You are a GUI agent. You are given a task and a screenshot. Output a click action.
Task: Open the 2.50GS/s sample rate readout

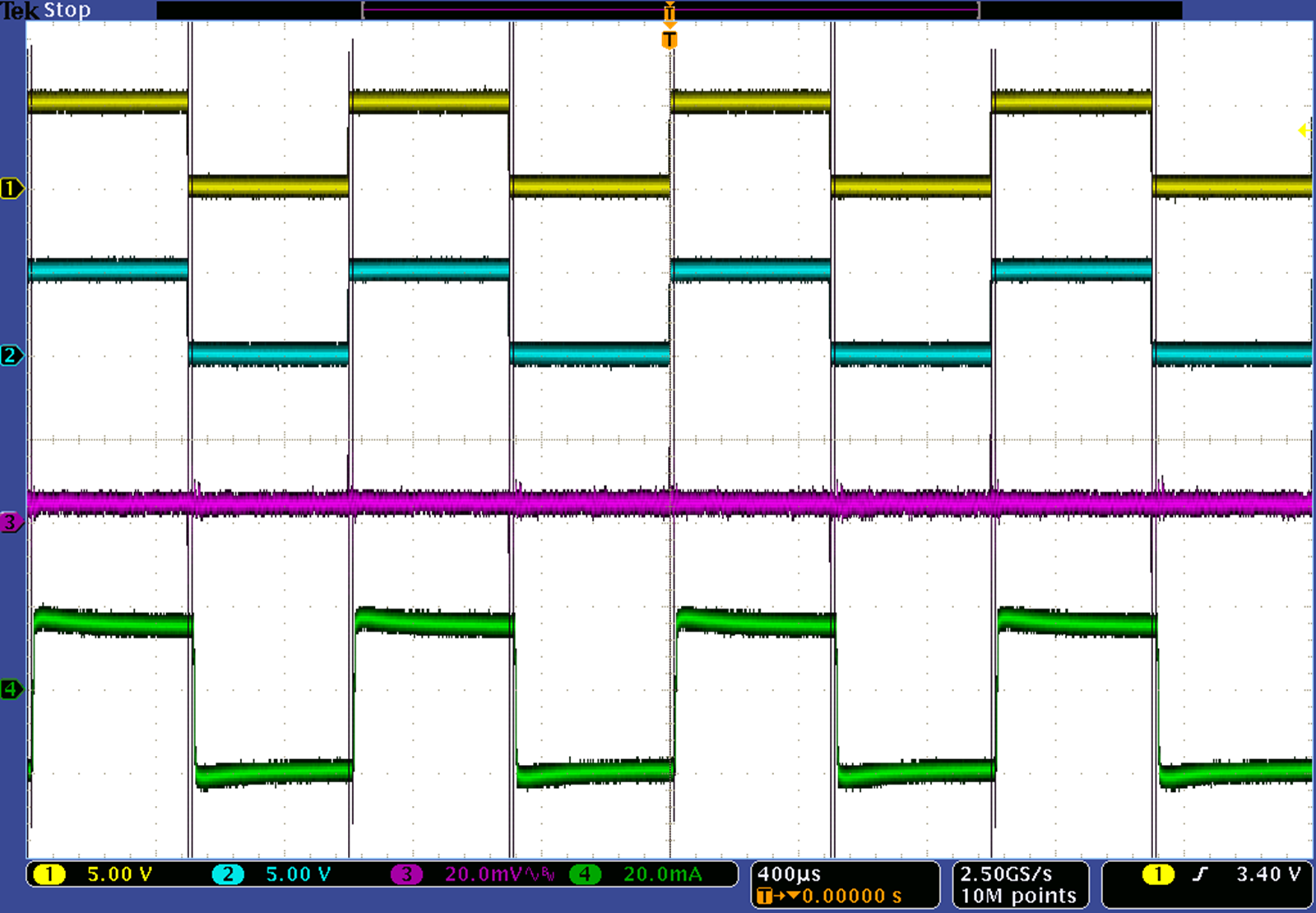[x=1006, y=874]
